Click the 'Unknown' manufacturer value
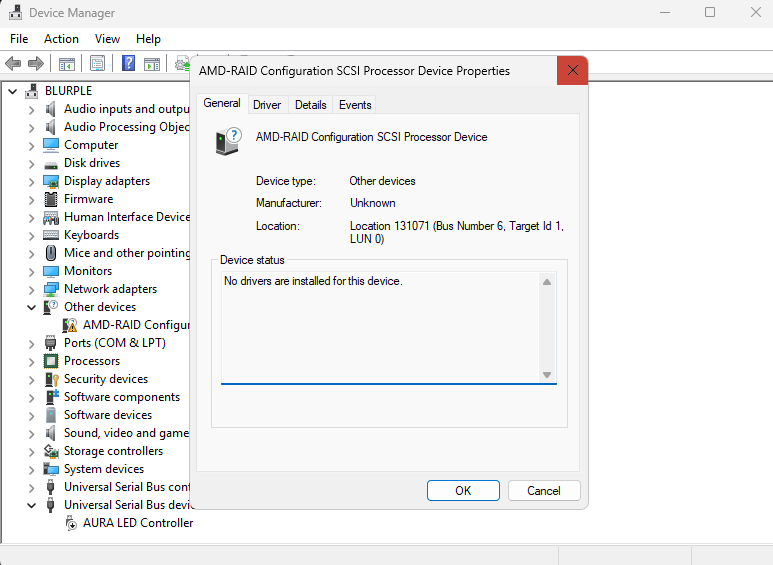Viewport: 773px width, 565px height. 373,203
